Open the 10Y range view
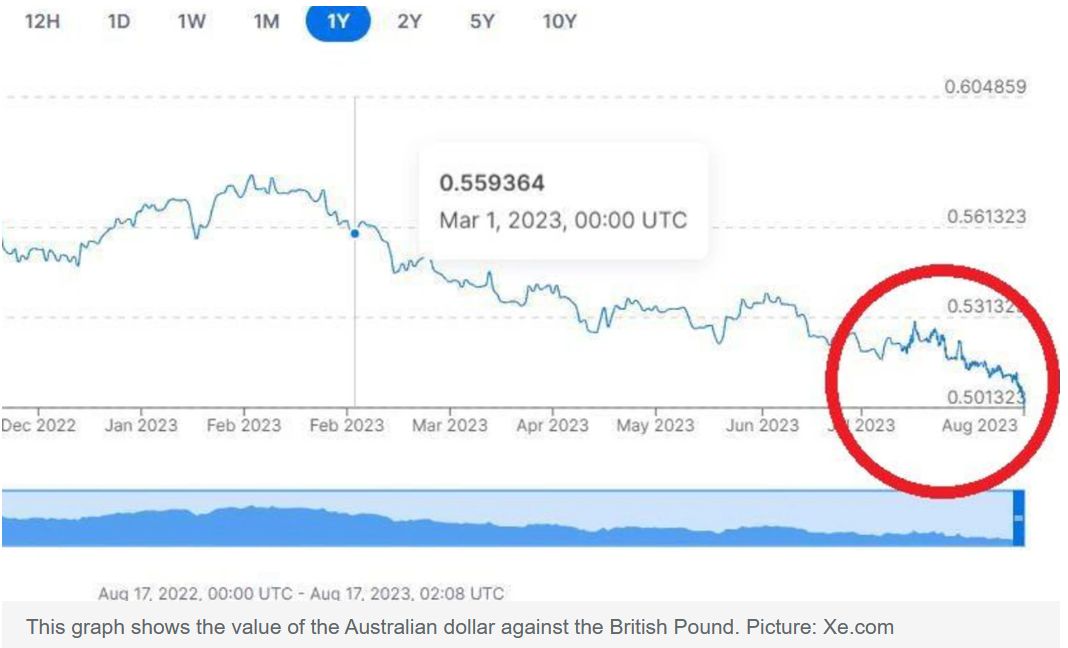 (559, 21)
